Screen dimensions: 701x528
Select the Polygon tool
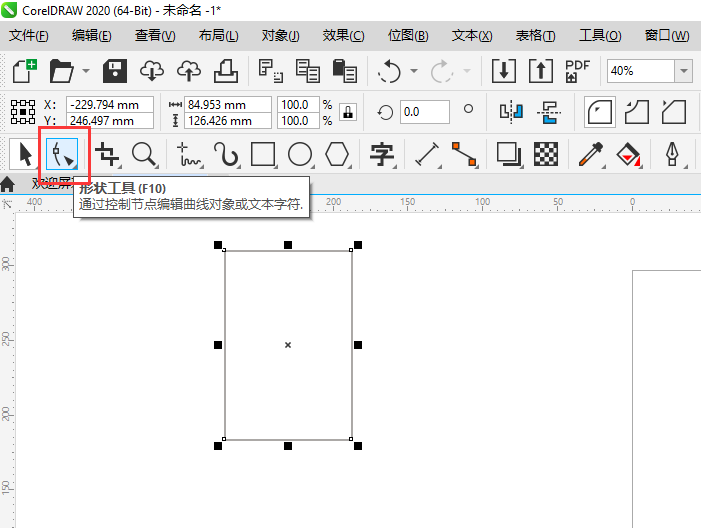coord(337,154)
